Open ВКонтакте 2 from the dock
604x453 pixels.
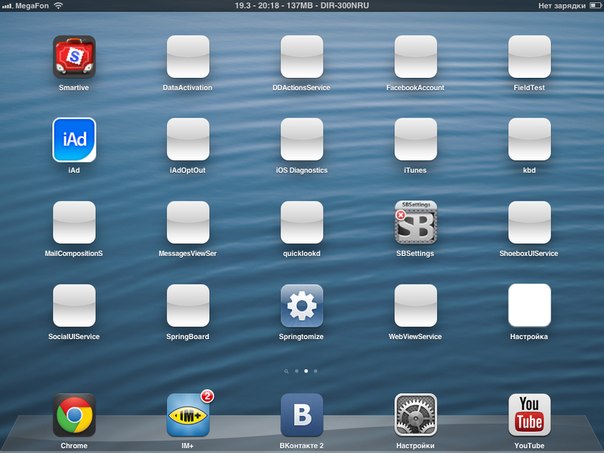pos(302,415)
